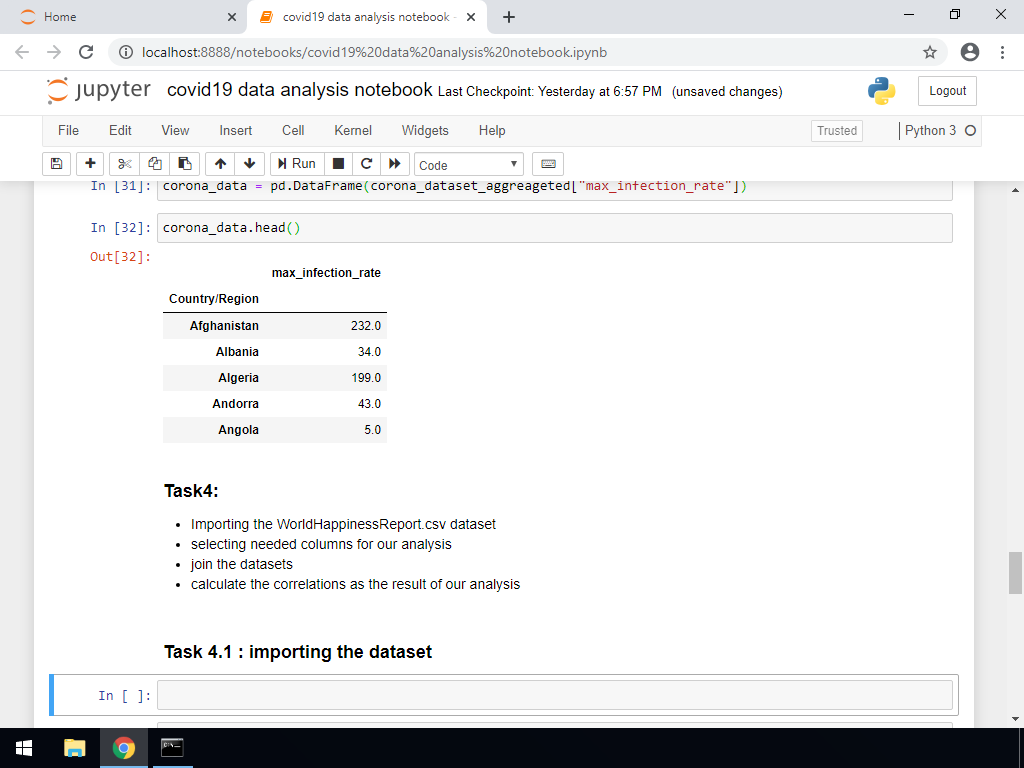
Task: Open the Windows Start menu
Action: pyautogui.click(x=25, y=748)
